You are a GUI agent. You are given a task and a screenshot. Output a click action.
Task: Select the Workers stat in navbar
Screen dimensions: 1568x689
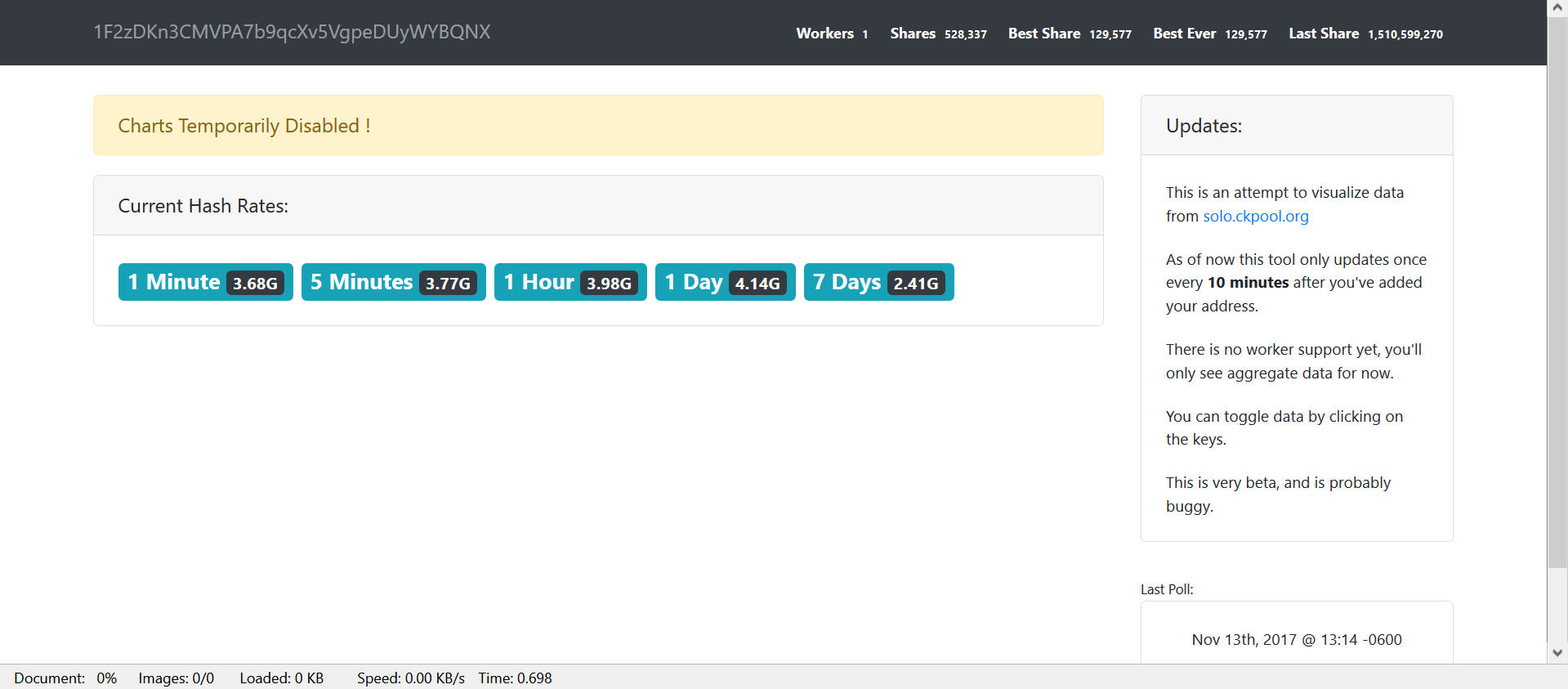(832, 34)
